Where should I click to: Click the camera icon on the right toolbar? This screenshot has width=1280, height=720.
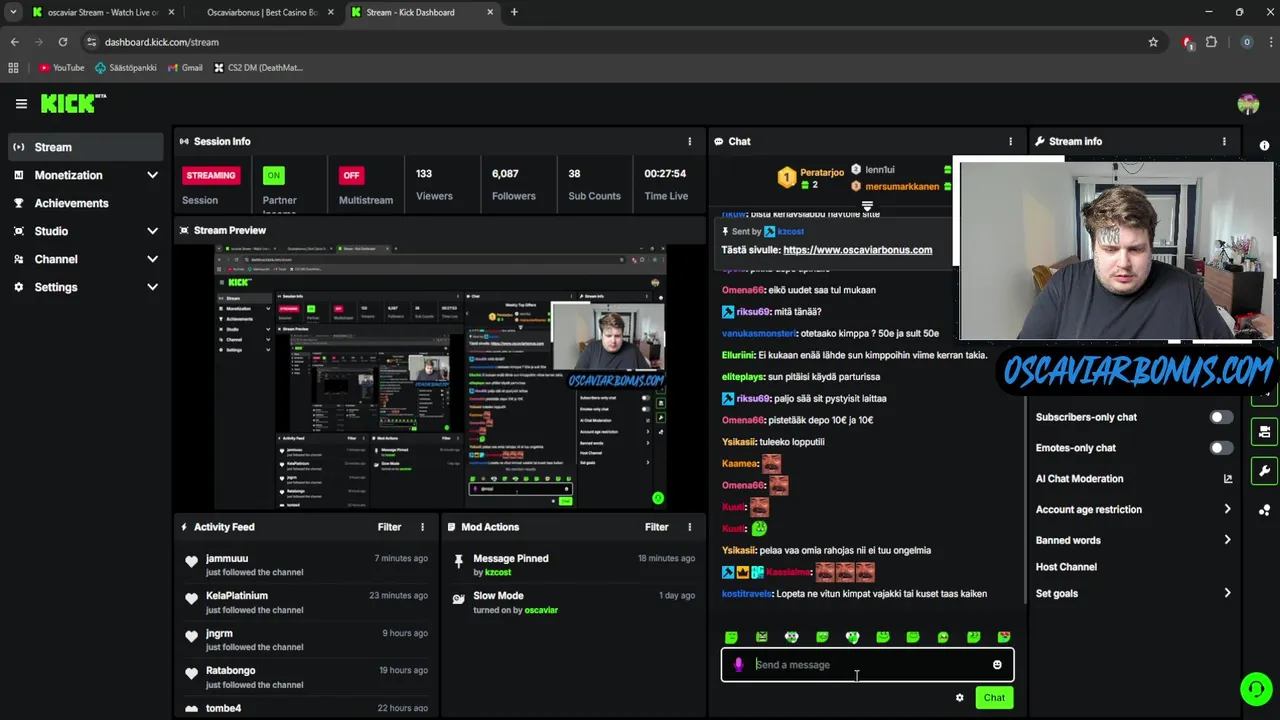(1265, 432)
